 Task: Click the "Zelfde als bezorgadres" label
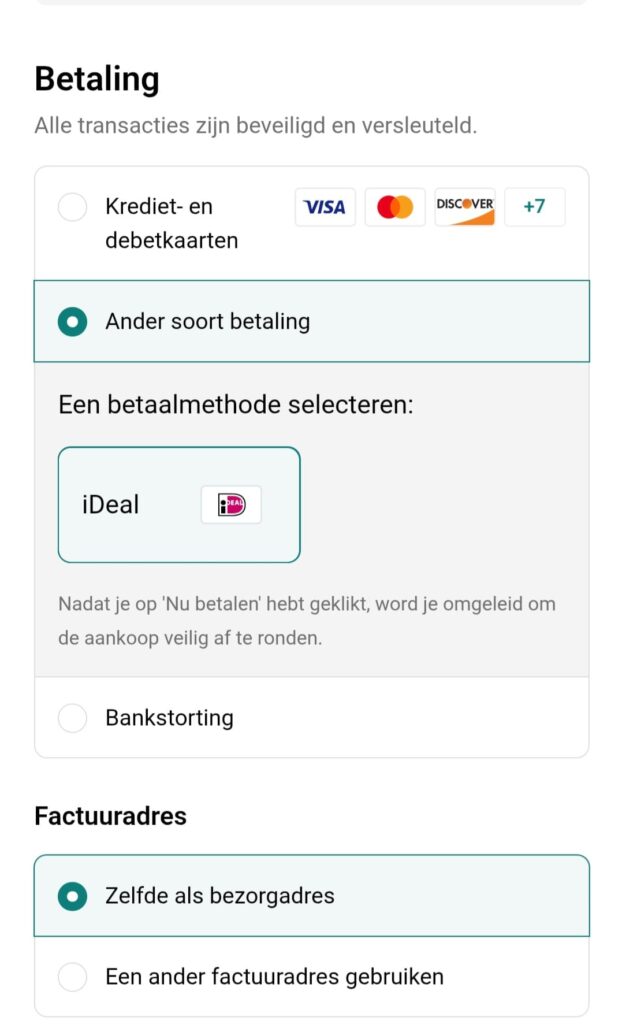click(x=219, y=896)
